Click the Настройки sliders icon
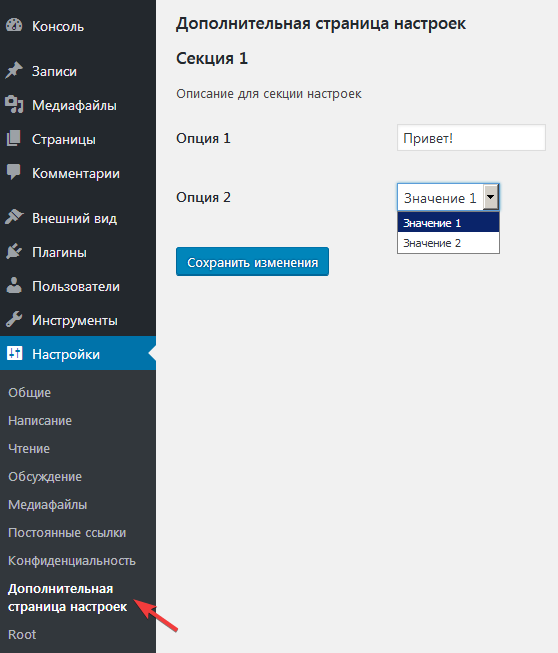The width and height of the screenshot is (558, 653). (x=14, y=353)
